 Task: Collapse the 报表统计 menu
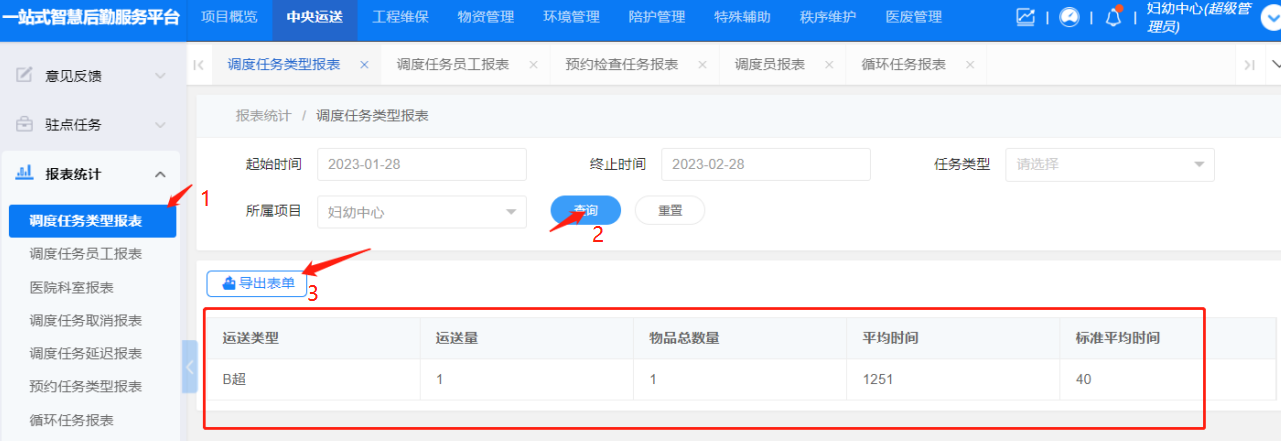point(160,174)
